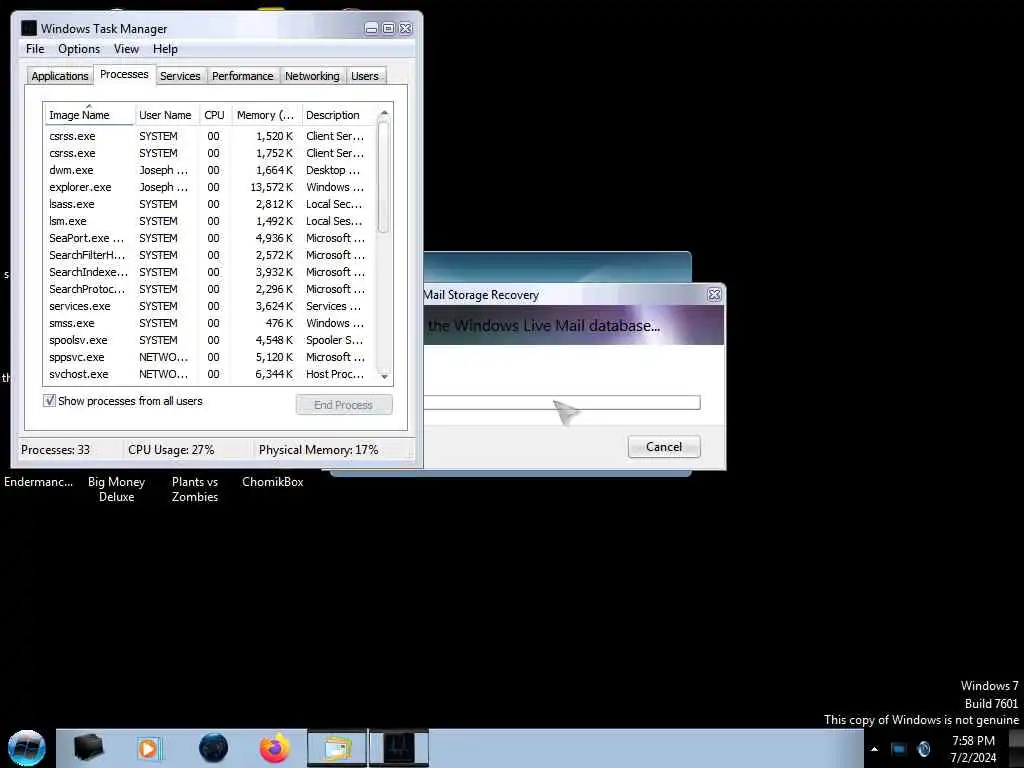Click the recovery progress bar
The image size is (1024, 768).
(x=562, y=402)
